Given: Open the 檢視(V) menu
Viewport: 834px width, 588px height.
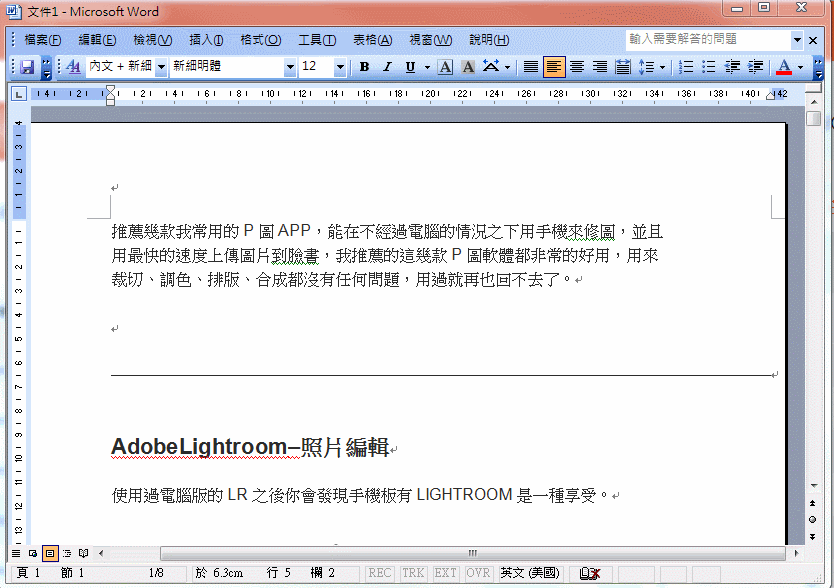Looking at the screenshot, I should pyautogui.click(x=153, y=40).
